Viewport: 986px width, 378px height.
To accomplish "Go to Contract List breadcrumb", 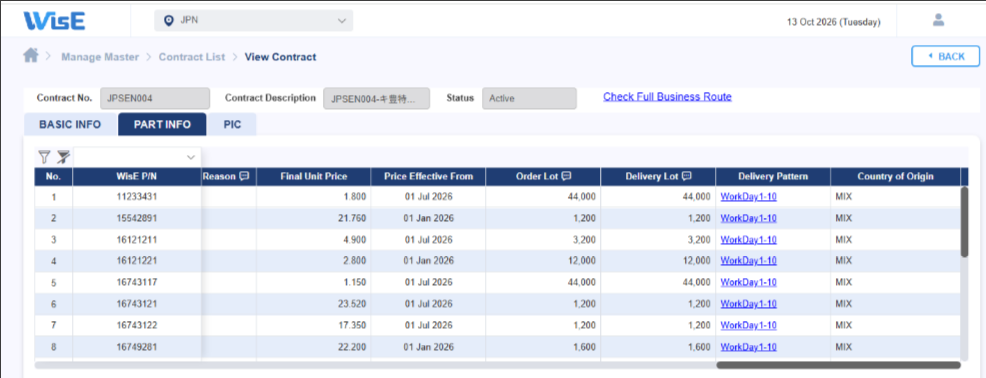I will pyautogui.click(x=192, y=57).
